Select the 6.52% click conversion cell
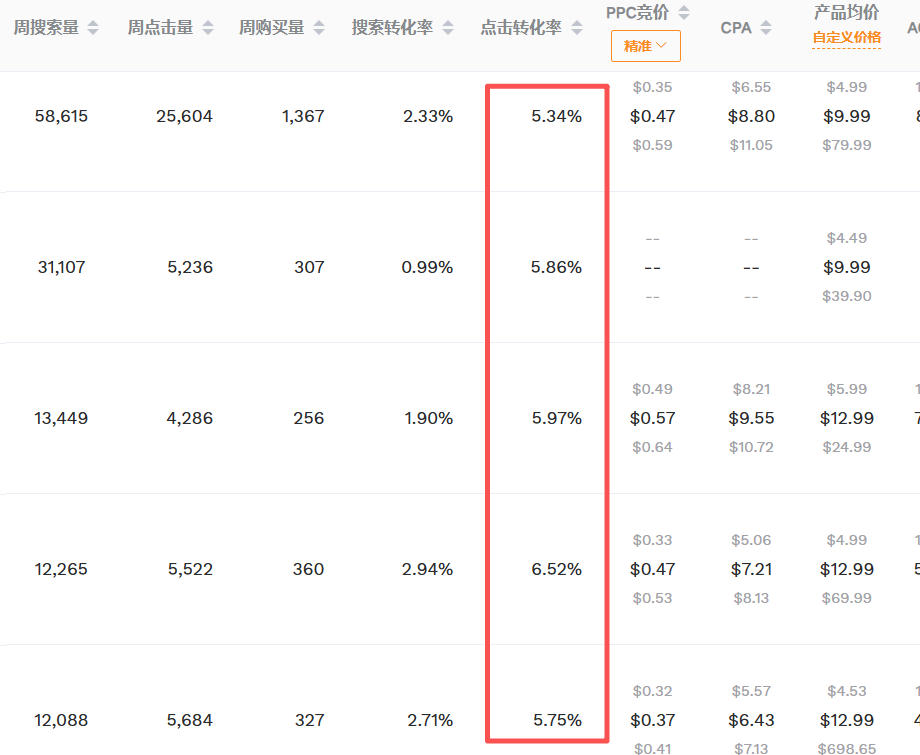 coord(556,570)
